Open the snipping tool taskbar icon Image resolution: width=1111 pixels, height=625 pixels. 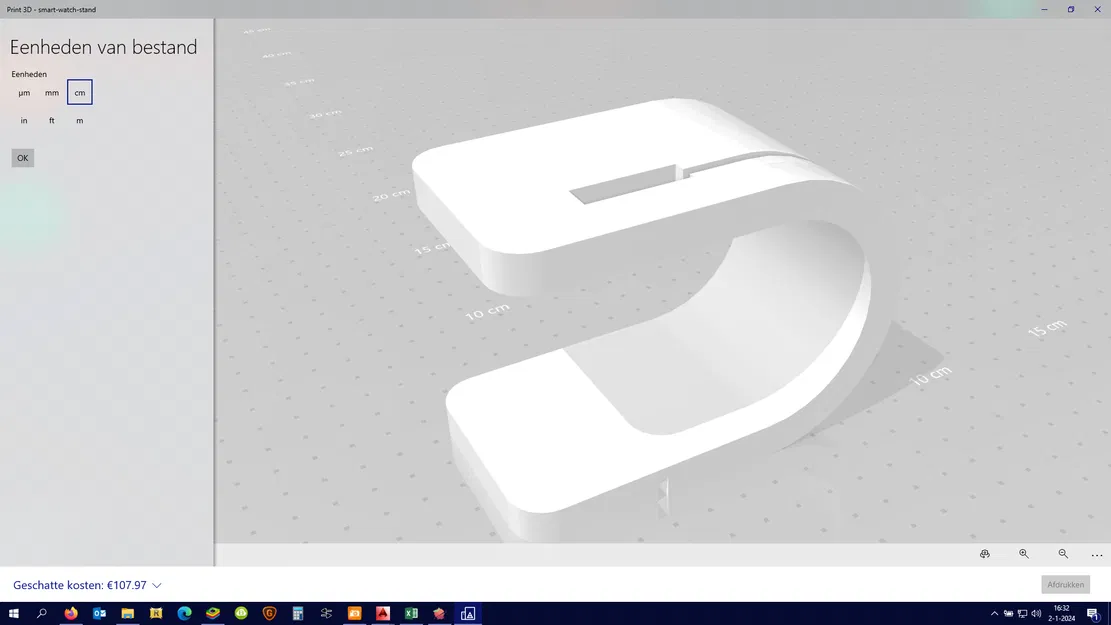point(326,614)
